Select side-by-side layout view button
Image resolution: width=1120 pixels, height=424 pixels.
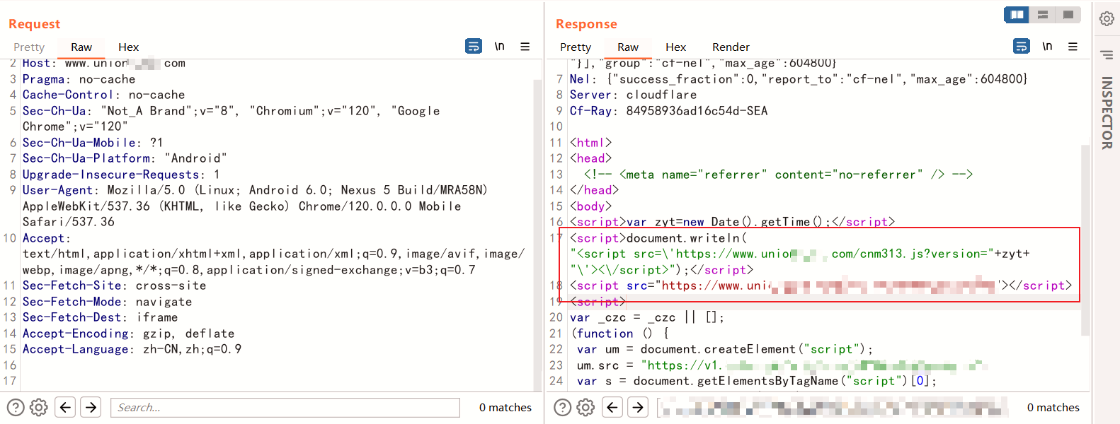point(1016,14)
